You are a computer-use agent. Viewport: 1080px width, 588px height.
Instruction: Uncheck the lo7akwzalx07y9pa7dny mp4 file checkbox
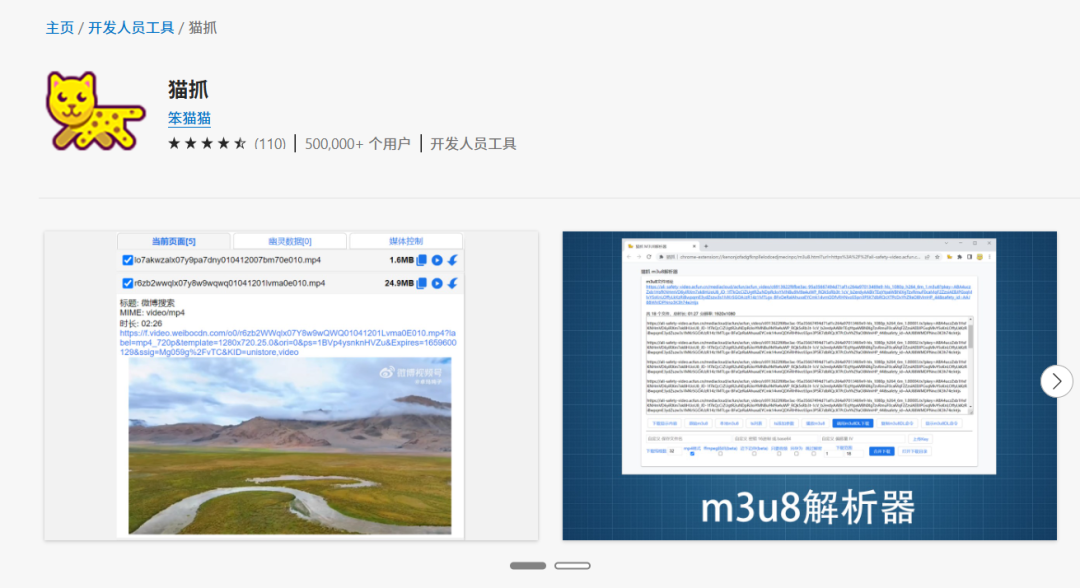coord(127,260)
